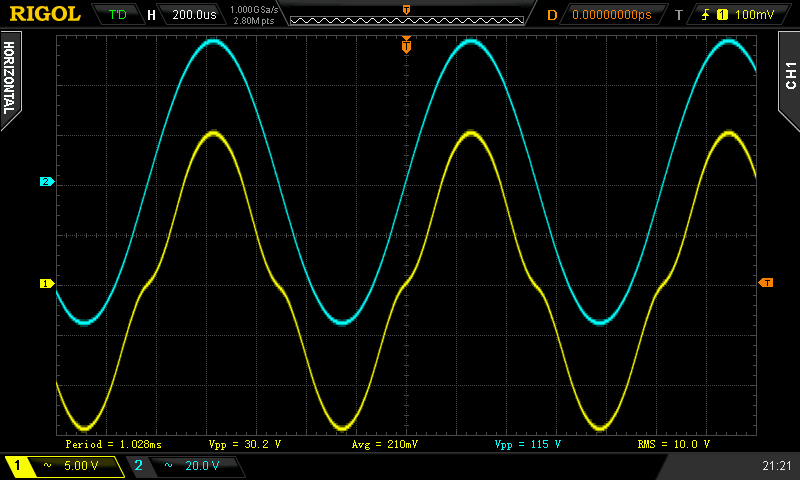The width and height of the screenshot is (800, 480).
Task: Click the orange D delay label
Action: 552,15
